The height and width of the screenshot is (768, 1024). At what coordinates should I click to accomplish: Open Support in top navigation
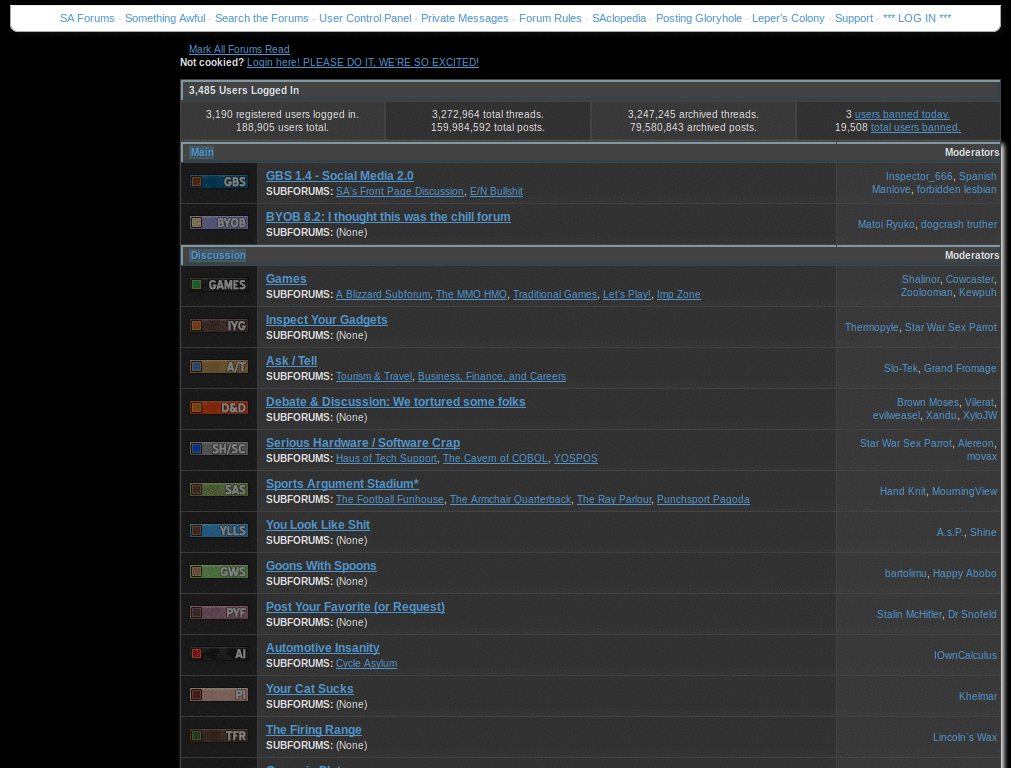click(854, 18)
